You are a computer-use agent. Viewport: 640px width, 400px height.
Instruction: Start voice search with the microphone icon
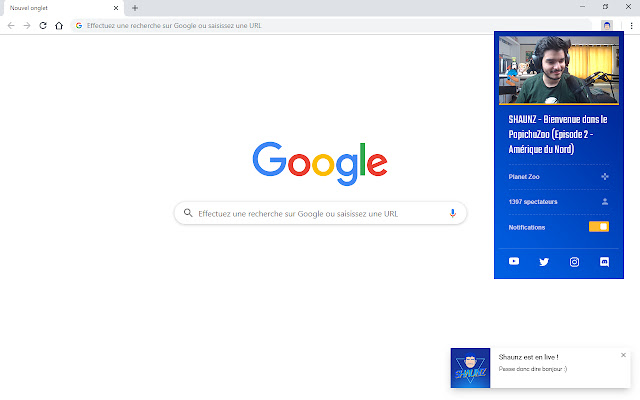coord(453,213)
